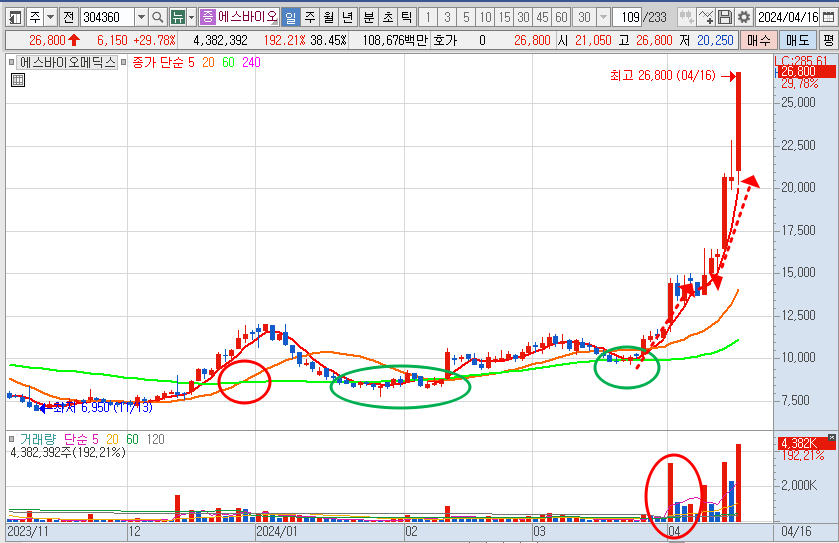Click the 호가 label in info bar
The height and width of the screenshot is (543, 839).
tap(445, 40)
